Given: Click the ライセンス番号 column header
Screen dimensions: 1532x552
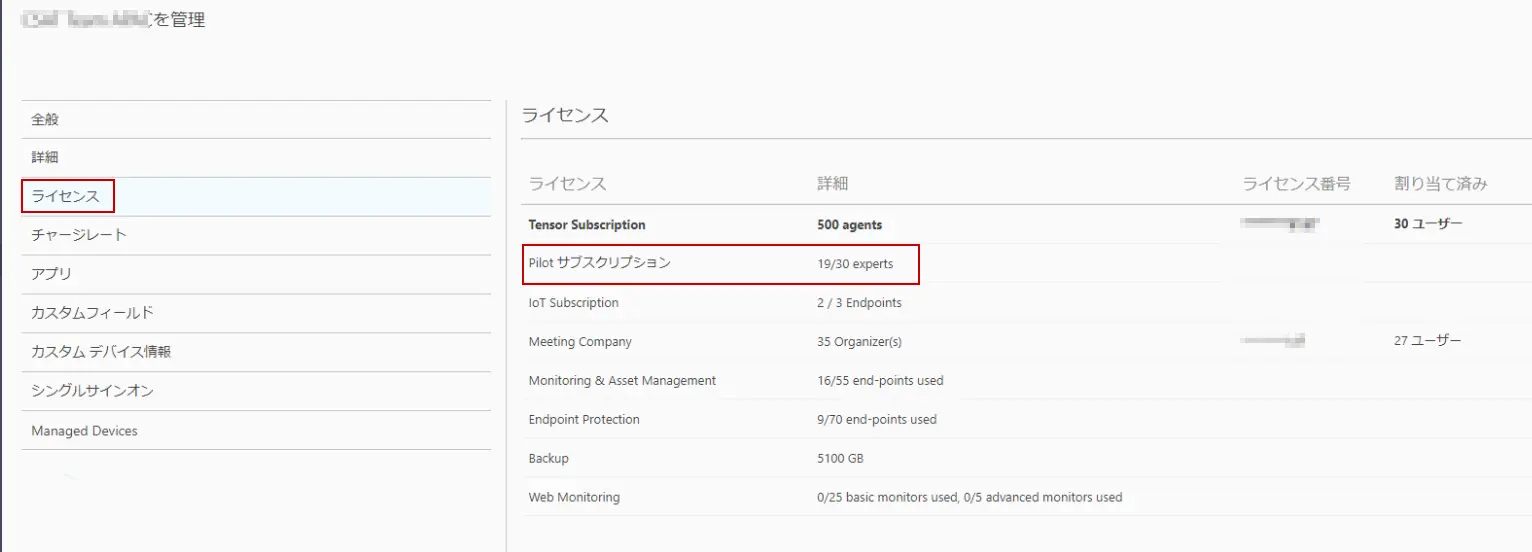Looking at the screenshot, I should point(1296,184).
